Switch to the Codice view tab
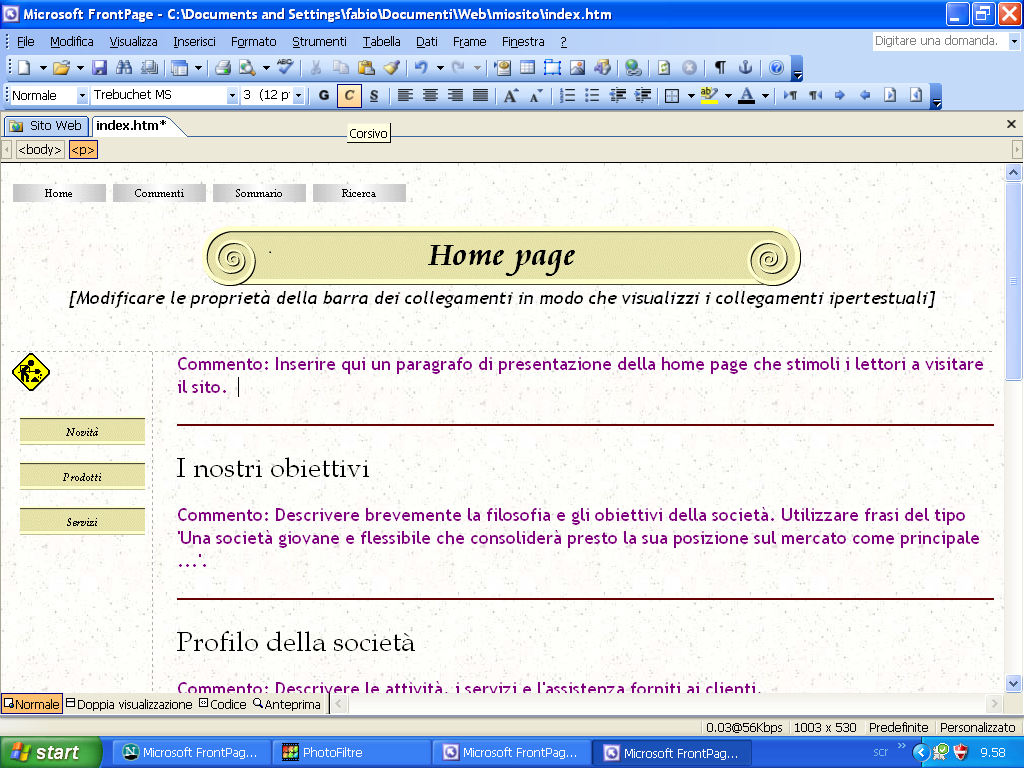The image size is (1024, 768). click(x=223, y=704)
